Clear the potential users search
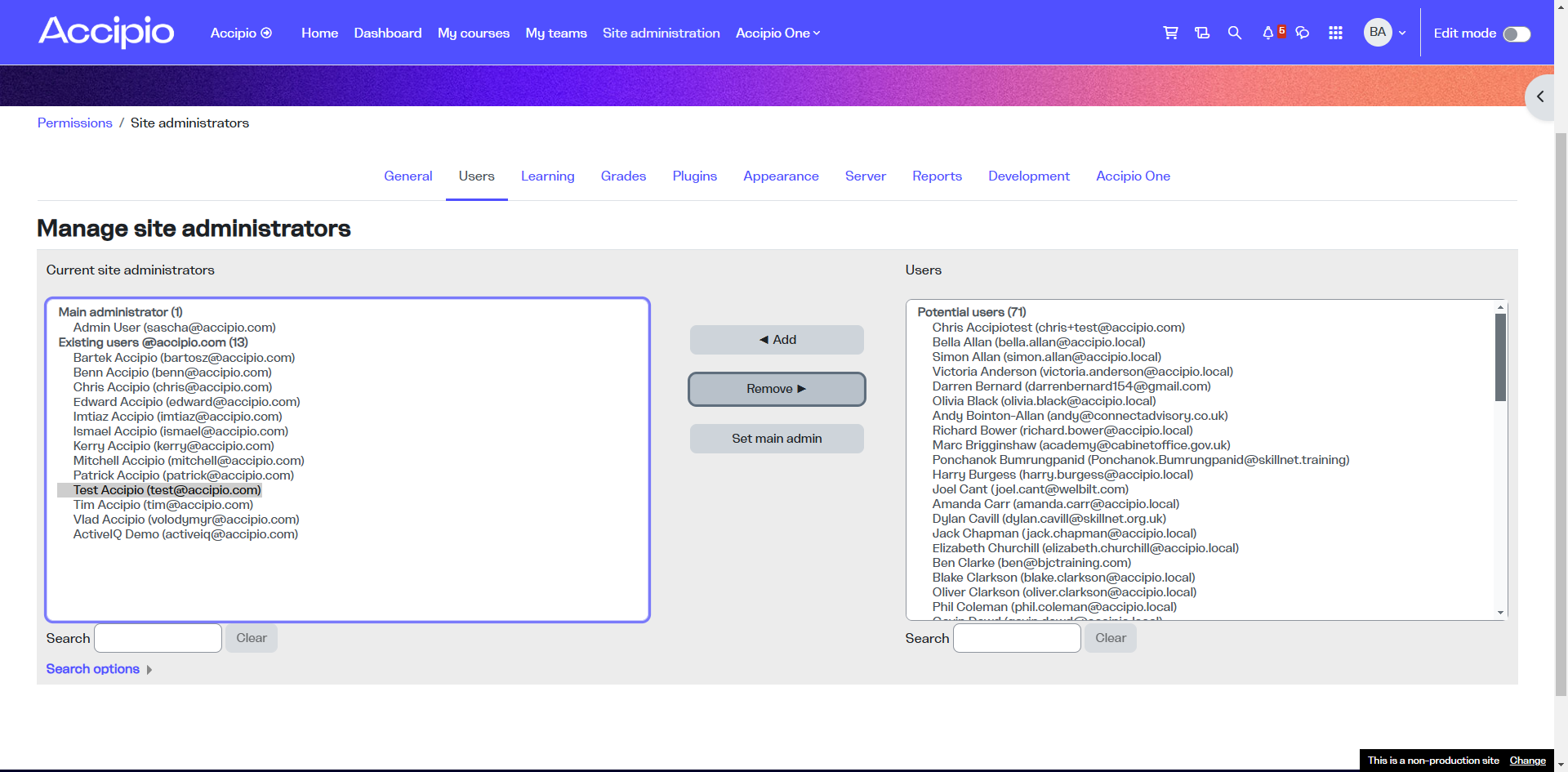This screenshot has width=1568, height=772. pos(1111,638)
